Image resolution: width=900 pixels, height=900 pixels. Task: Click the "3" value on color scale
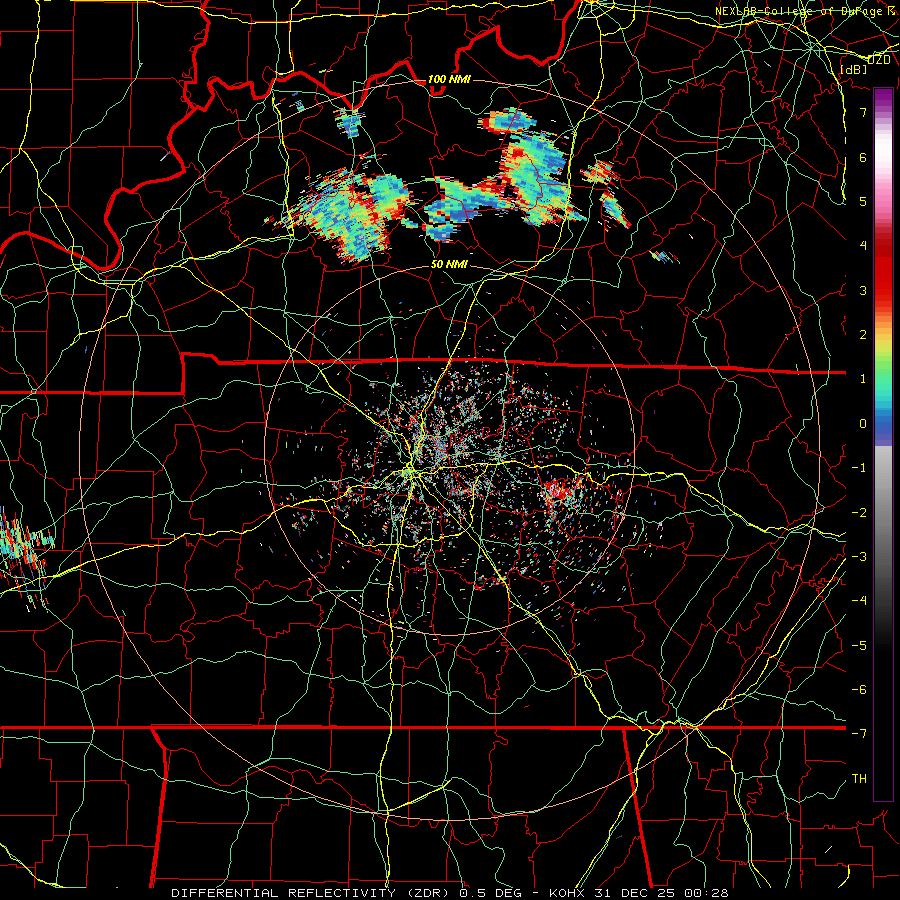tap(863, 290)
